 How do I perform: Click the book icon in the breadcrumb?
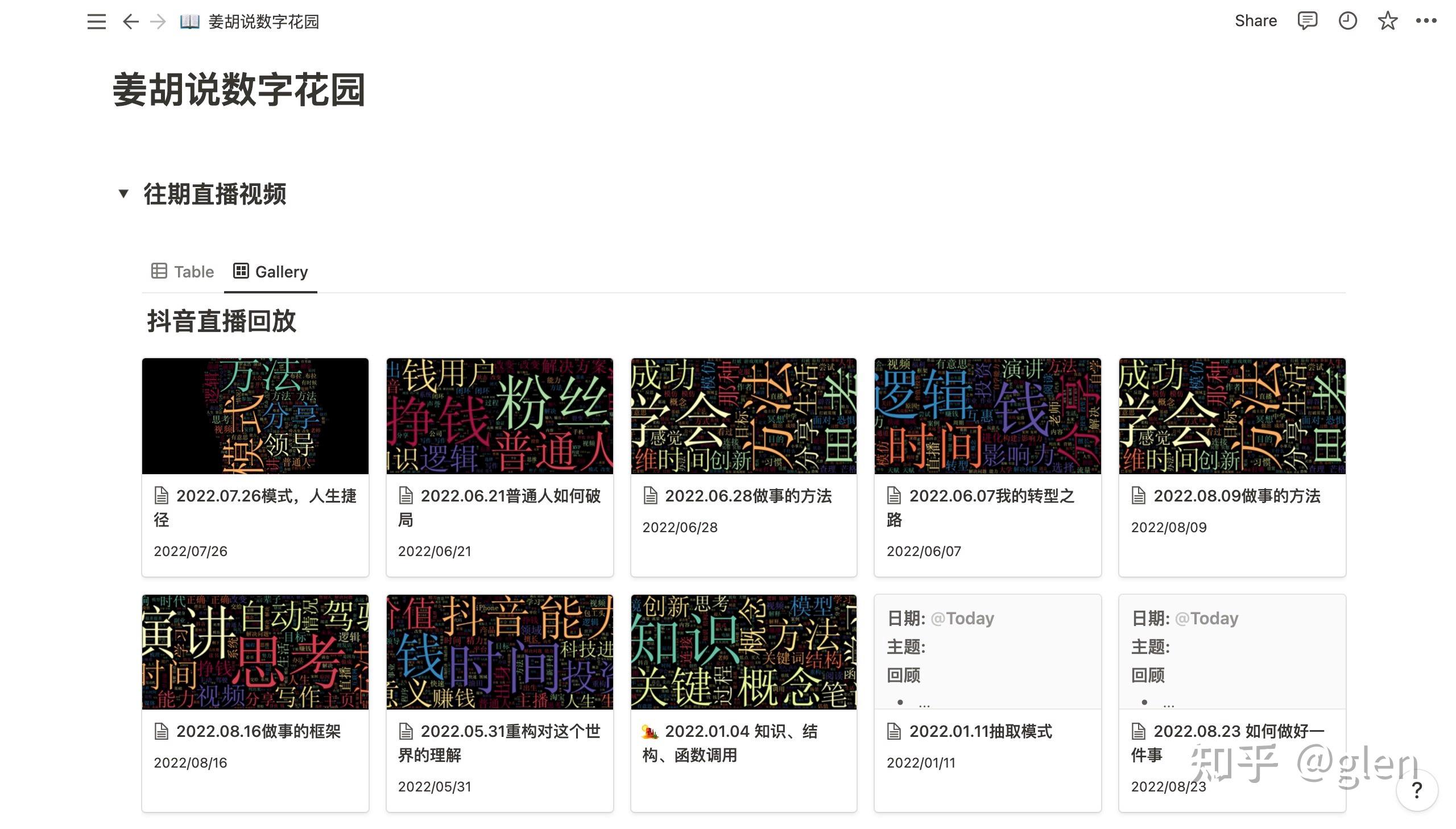189,22
